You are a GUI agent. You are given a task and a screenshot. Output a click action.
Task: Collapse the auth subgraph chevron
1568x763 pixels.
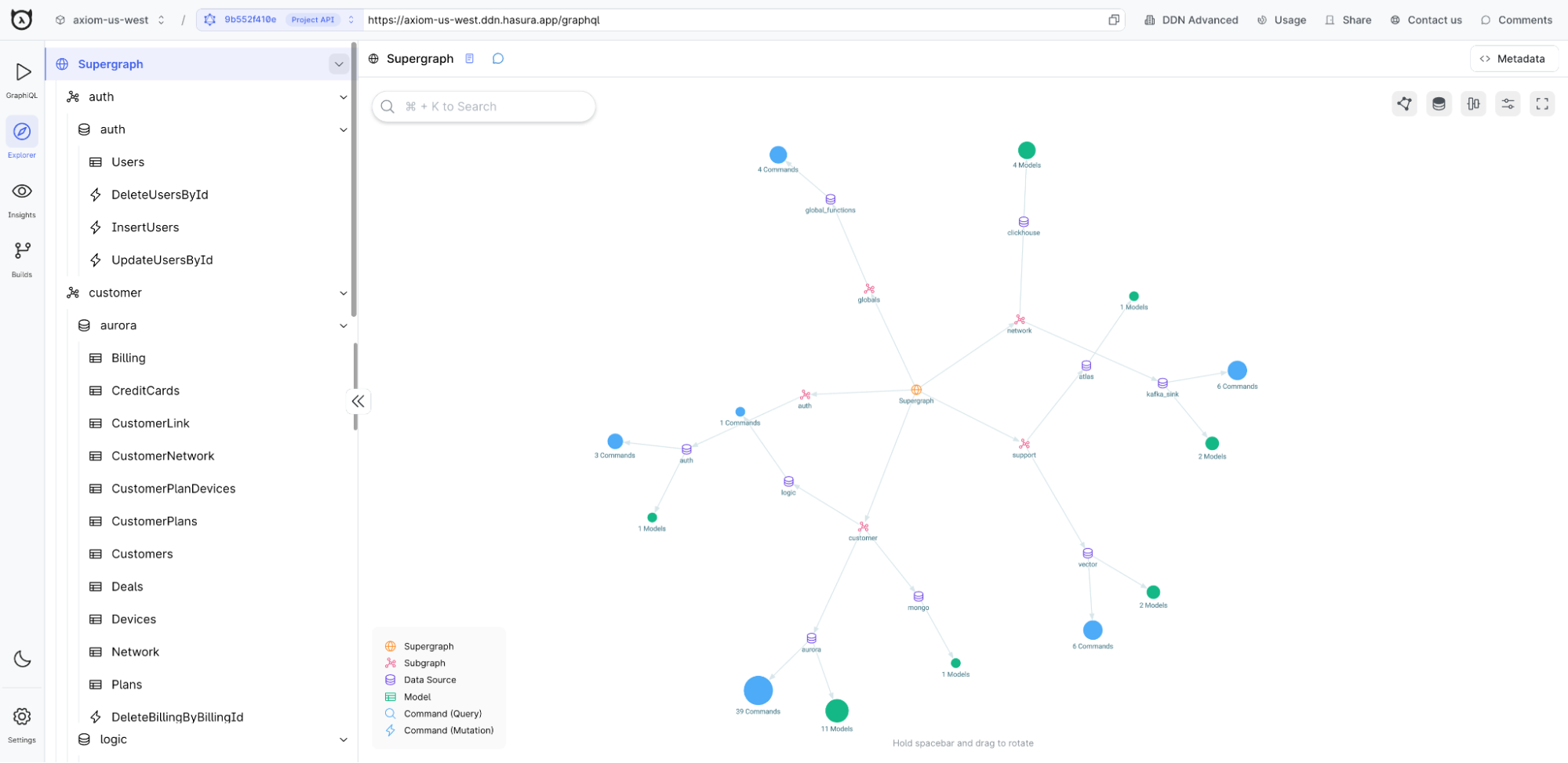[344, 97]
